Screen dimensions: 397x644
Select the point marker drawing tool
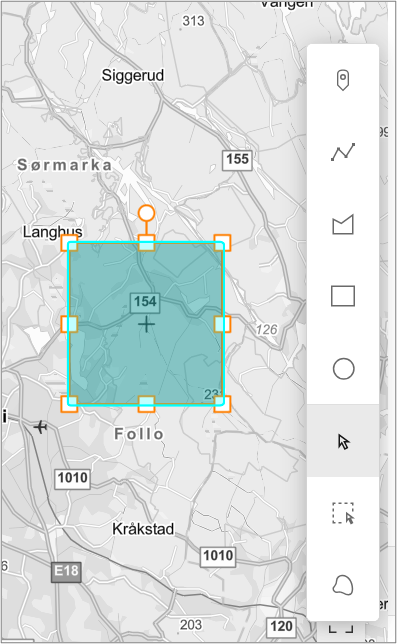coord(343,80)
